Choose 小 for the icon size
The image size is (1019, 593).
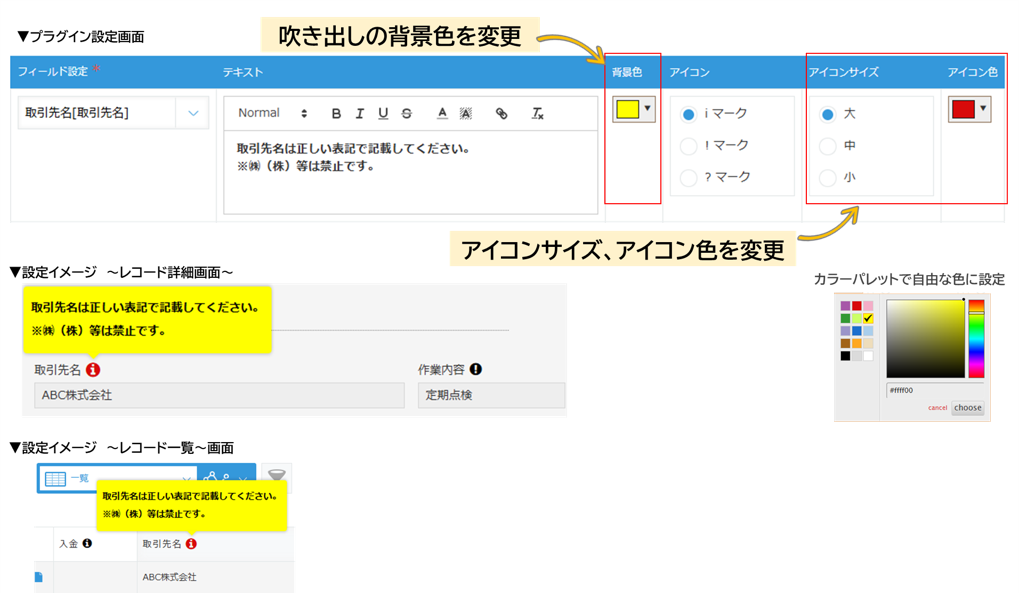(829, 178)
